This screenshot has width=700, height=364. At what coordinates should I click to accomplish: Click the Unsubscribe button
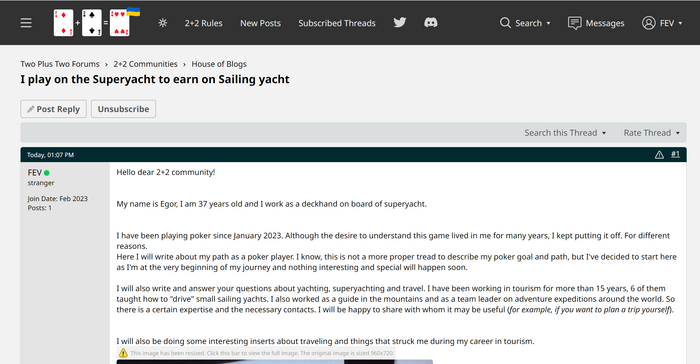click(x=124, y=109)
